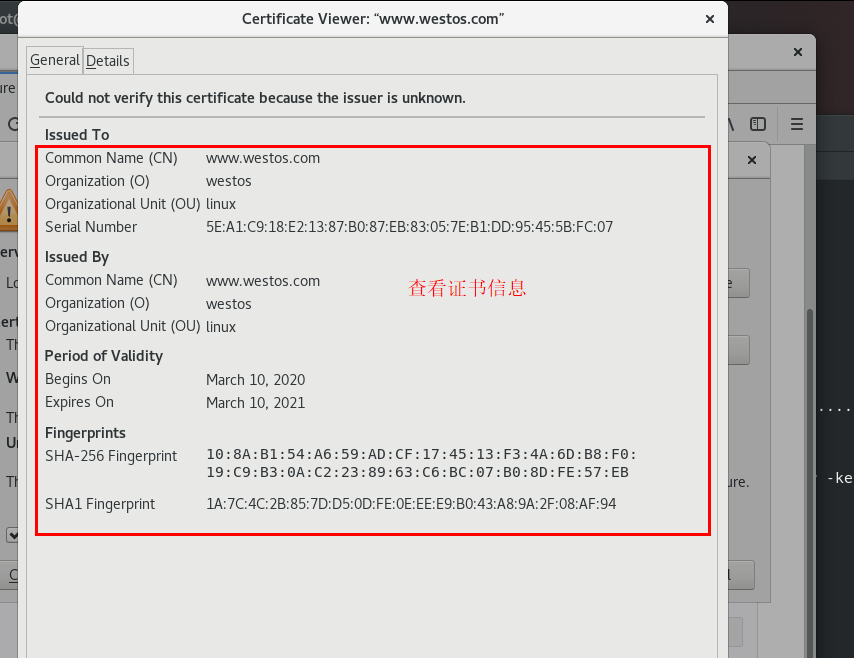Screen dimensions: 854x658
Task: Select the SHA1 fingerprint value
Action: [x=411, y=504]
